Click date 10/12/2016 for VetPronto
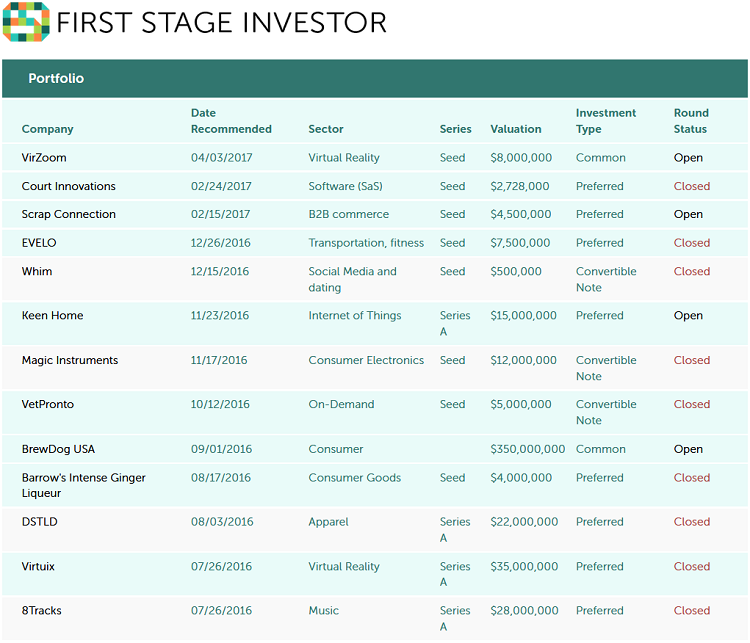750x643 pixels. 220,404
